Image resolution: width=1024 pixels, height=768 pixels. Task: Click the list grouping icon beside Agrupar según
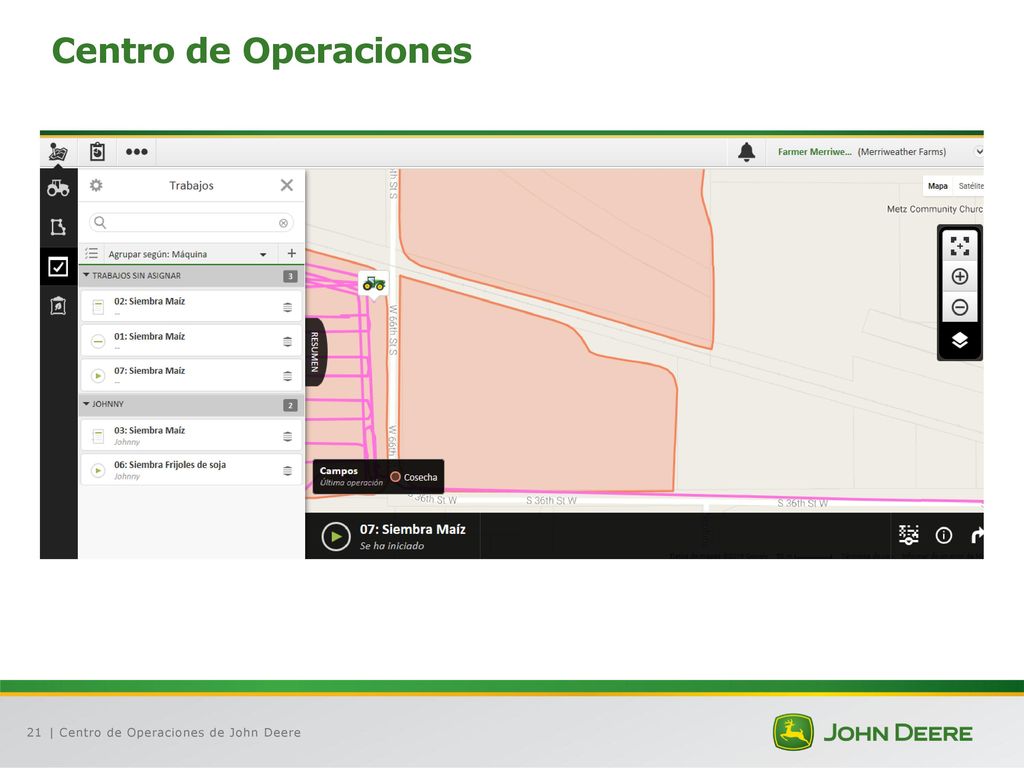click(92, 253)
